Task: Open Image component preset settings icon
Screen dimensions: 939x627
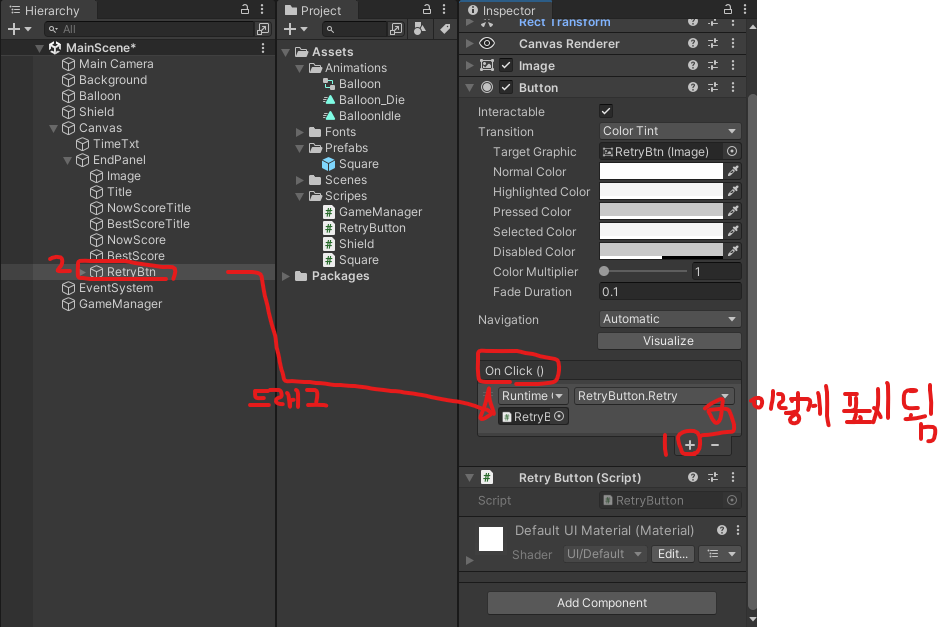Action: [x=713, y=65]
